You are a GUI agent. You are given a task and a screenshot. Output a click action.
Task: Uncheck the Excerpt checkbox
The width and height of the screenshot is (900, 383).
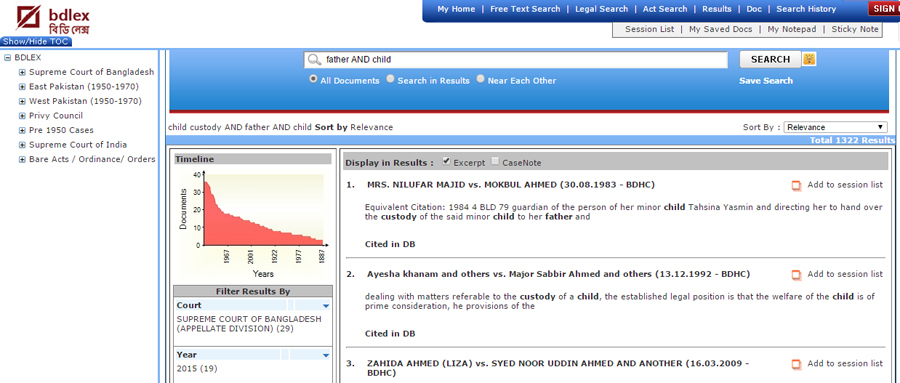447,162
